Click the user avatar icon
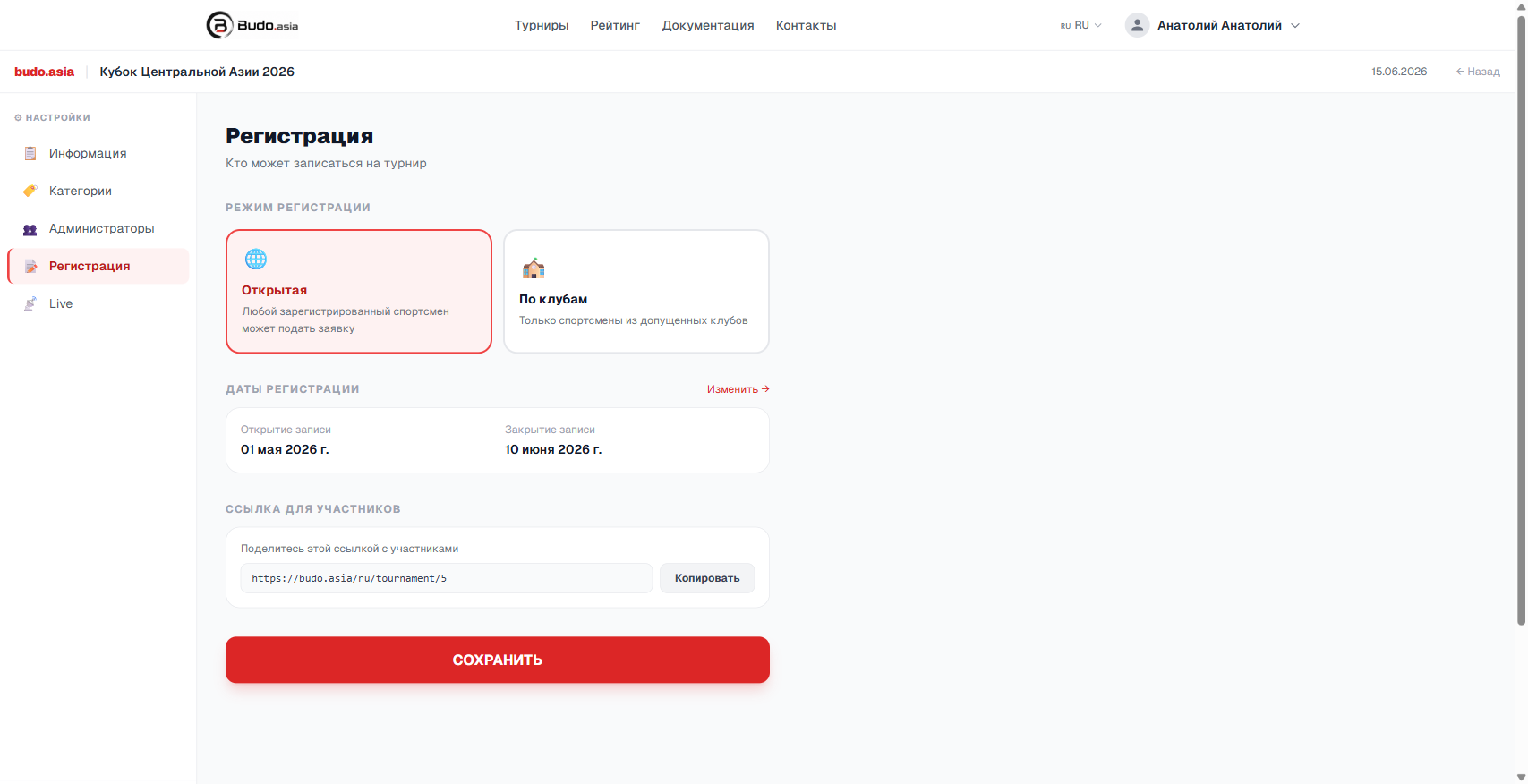 [x=1137, y=25]
